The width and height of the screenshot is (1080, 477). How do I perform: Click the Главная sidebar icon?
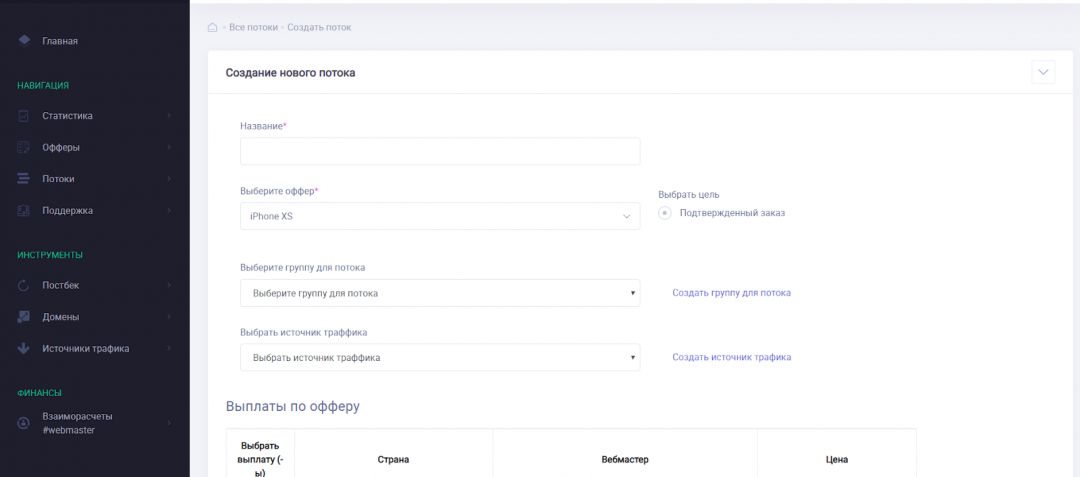coord(24,41)
